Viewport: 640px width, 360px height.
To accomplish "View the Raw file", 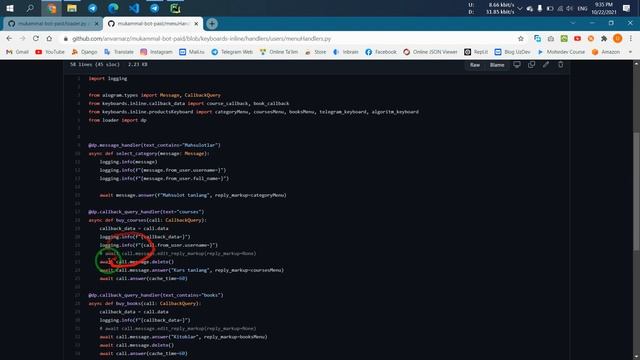I will coord(475,65).
